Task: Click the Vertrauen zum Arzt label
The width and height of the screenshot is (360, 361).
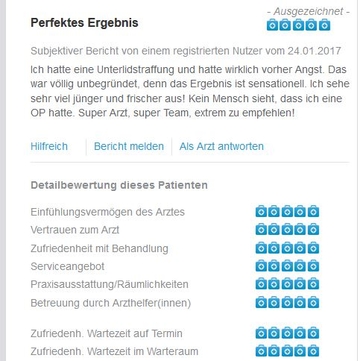Action: (x=75, y=230)
